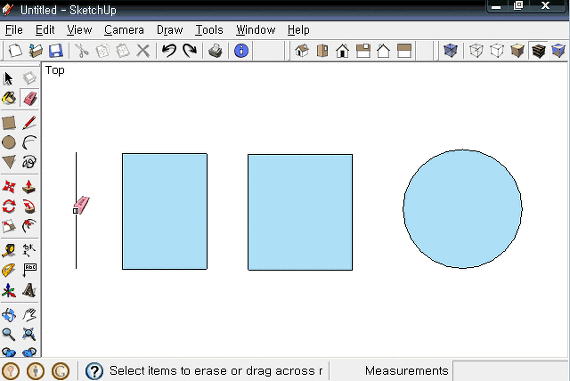Select the Rotate tool
570x381 pixels.
click(9, 206)
